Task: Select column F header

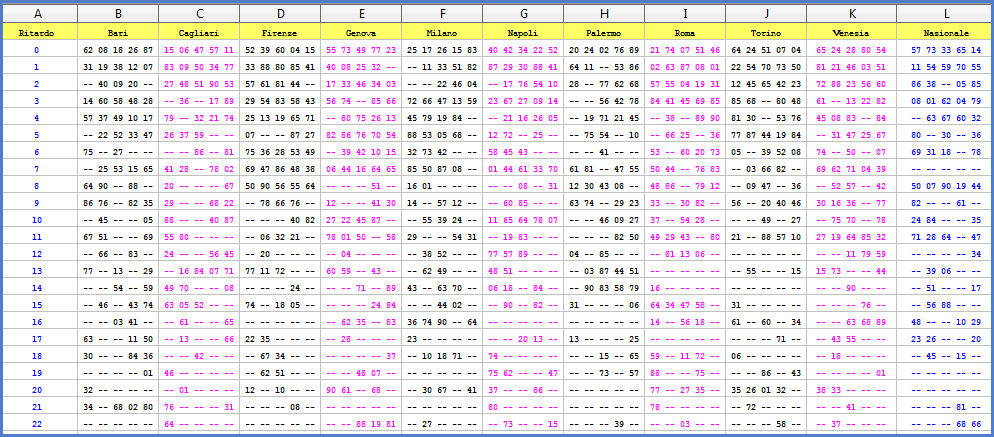Action: click(x=442, y=14)
